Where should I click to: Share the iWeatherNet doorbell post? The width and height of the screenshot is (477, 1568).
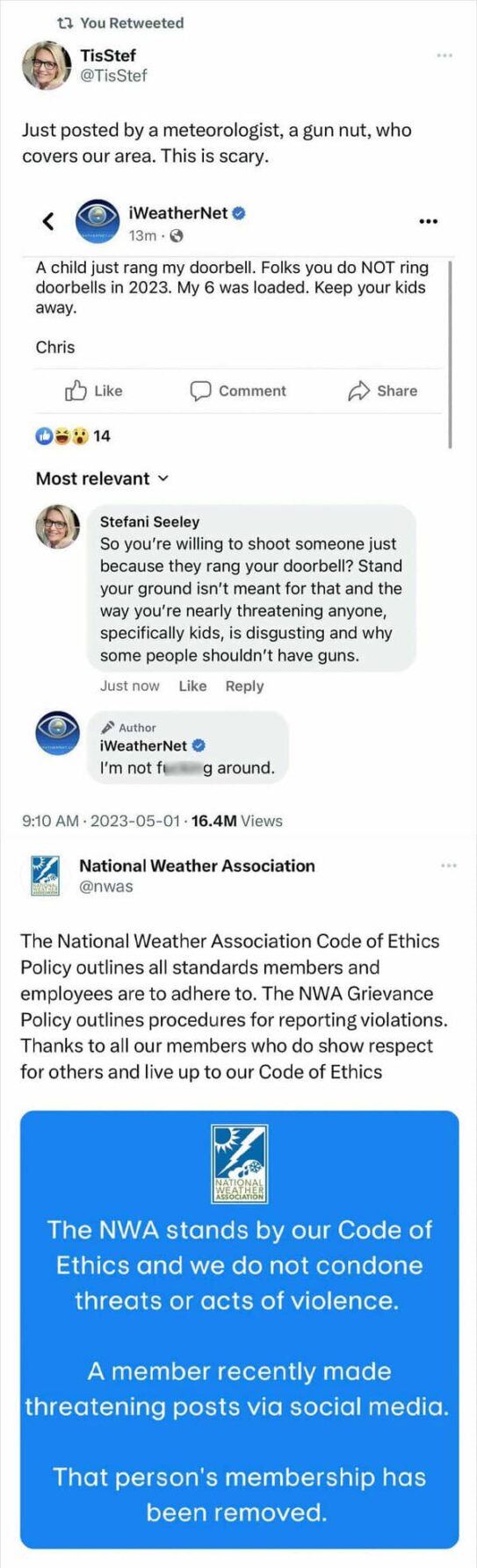[x=382, y=391]
